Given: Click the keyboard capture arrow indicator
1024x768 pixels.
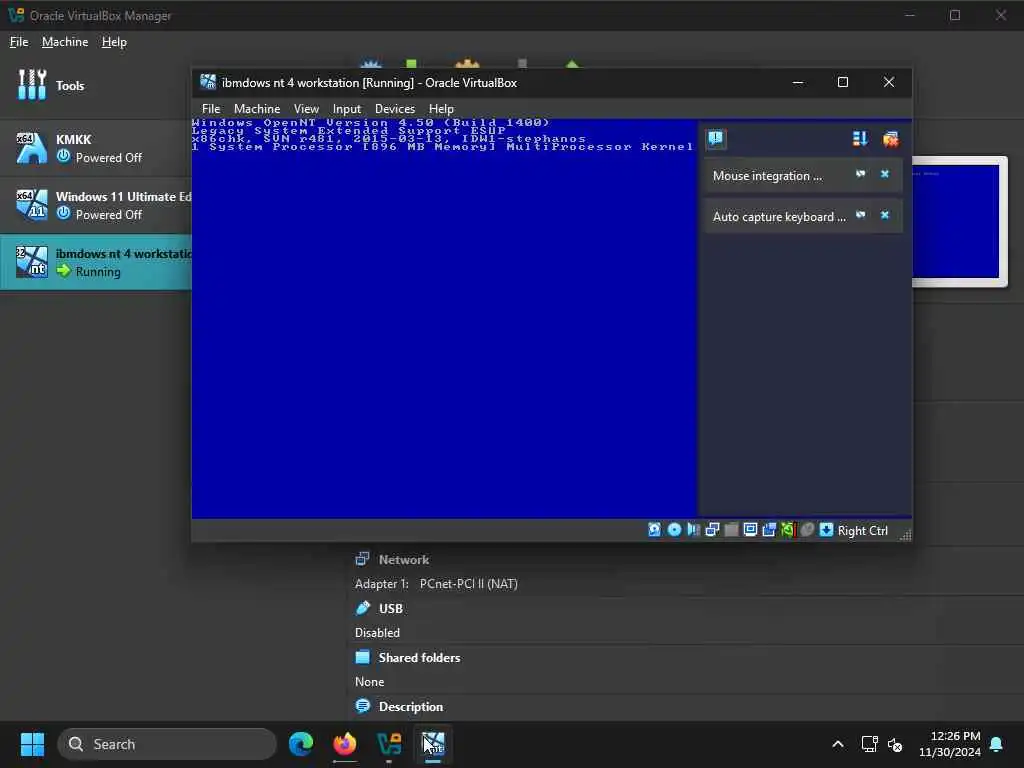Looking at the screenshot, I should click(x=826, y=530).
